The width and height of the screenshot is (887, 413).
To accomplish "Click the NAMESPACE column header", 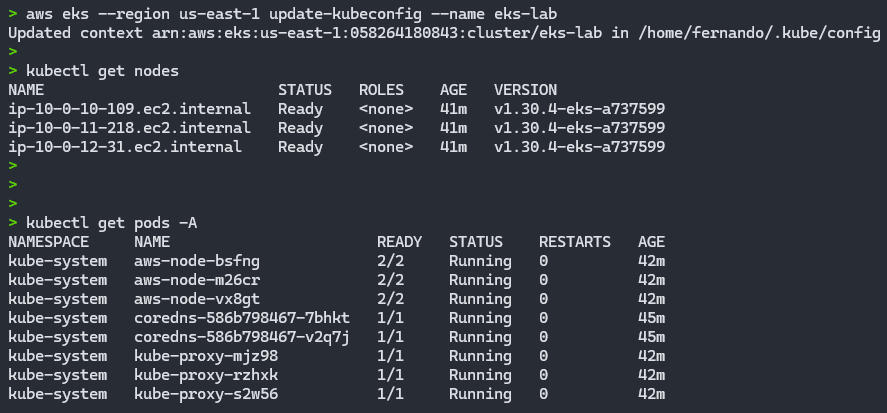I will pos(49,242).
